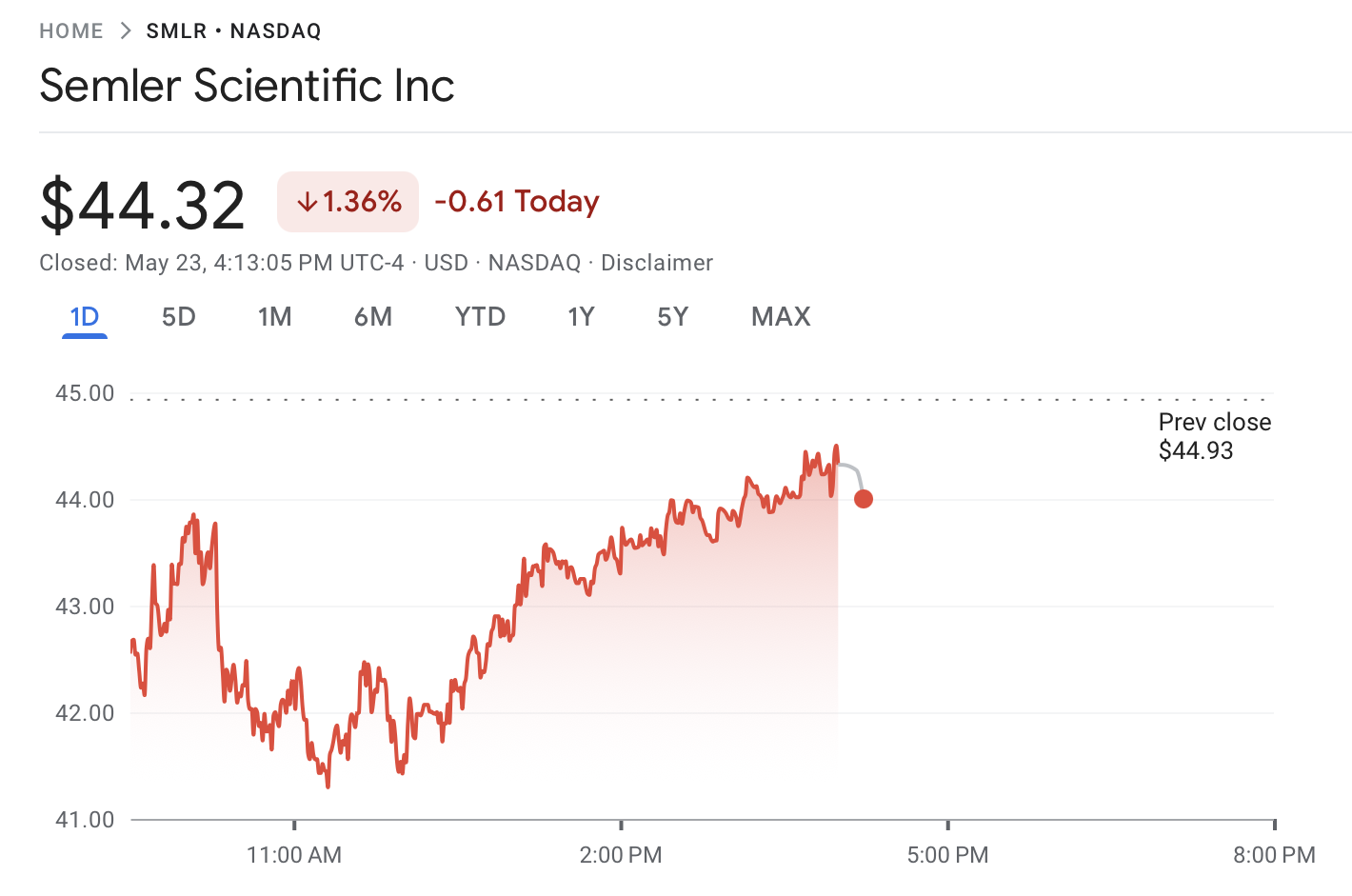Select the 1D range tab
Image resolution: width=1352 pixels, height=896 pixels.
pos(85,317)
